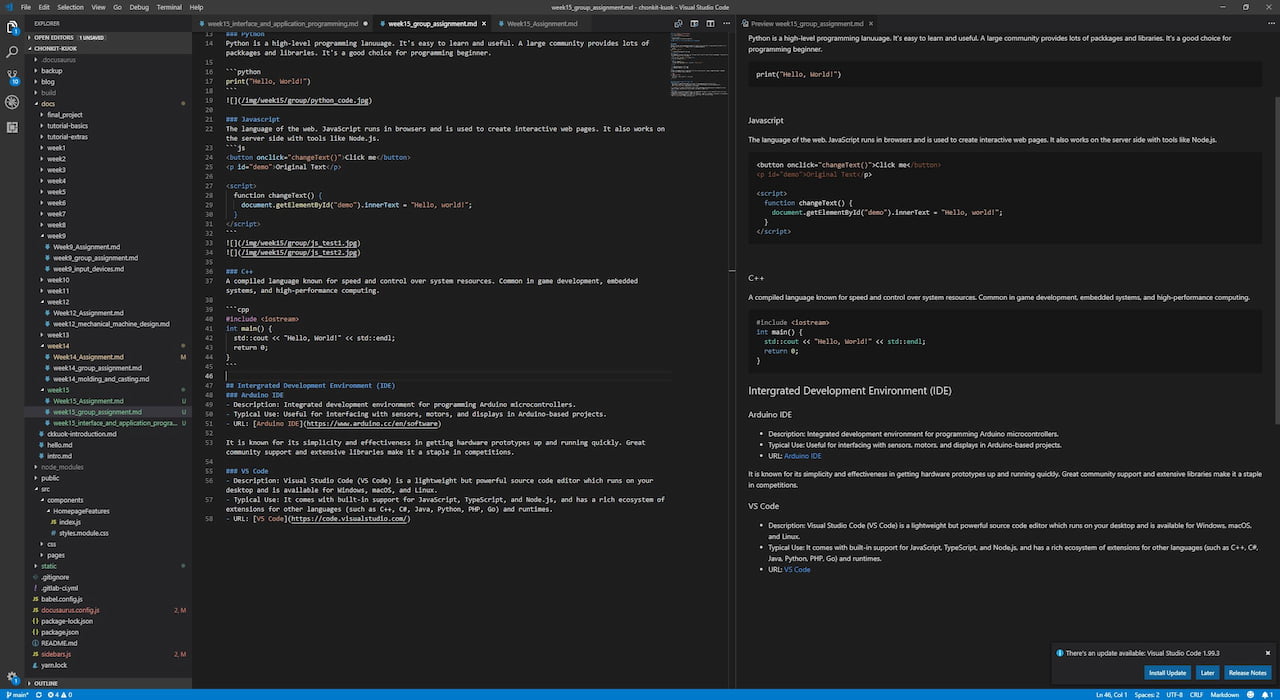Open the Edit menu
Viewport: 1280px width, 700px height.
coord(43,6)
